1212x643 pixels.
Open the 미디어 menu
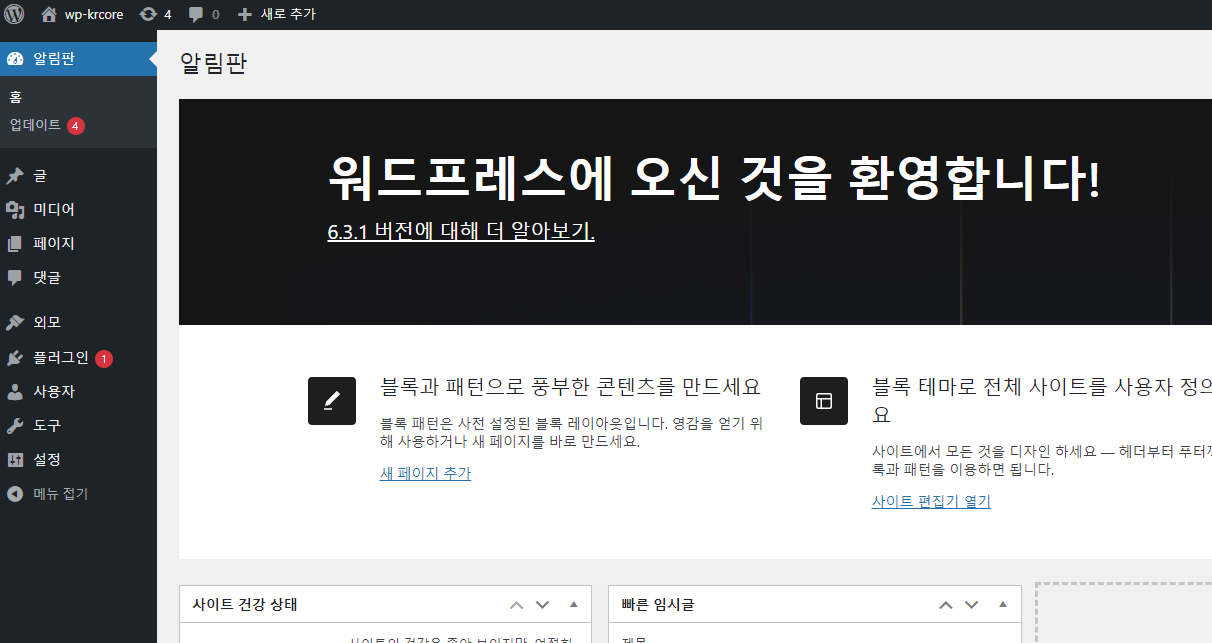click(x=78, y=210)
